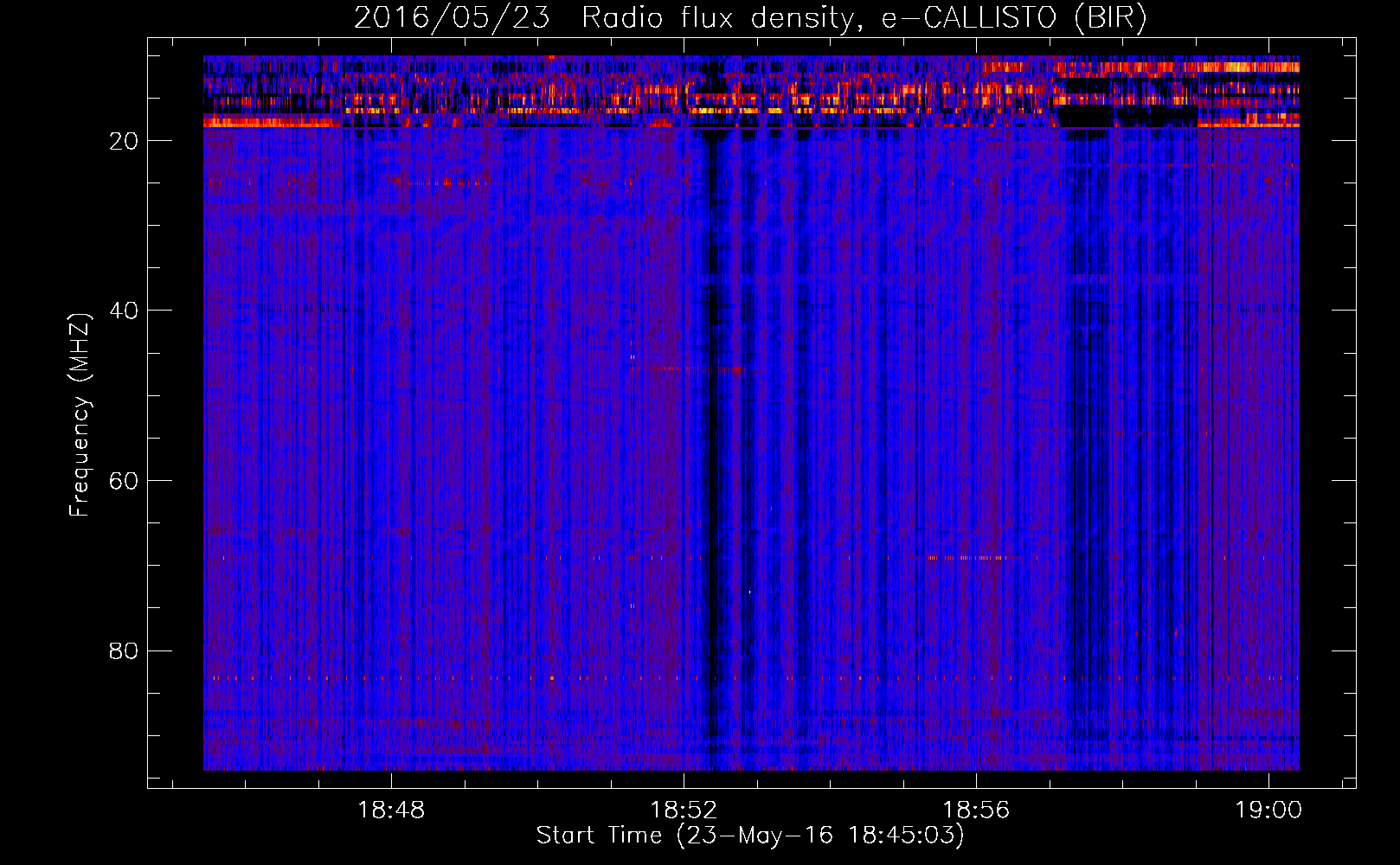This screenshot has width=1400, height=865.
Task: Click the 18:52 time tick label
Action: (684, 811)
